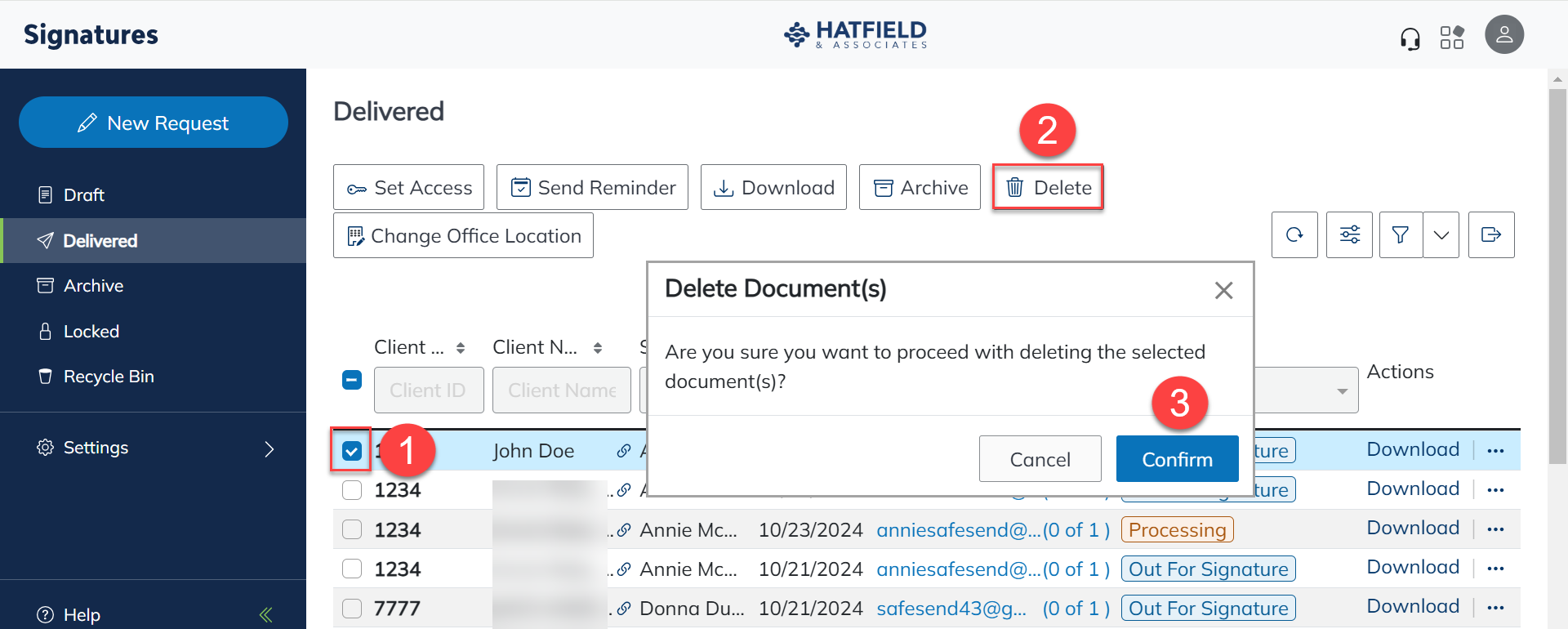Click anniesafesend@ link in Processing row

point(959,530)
